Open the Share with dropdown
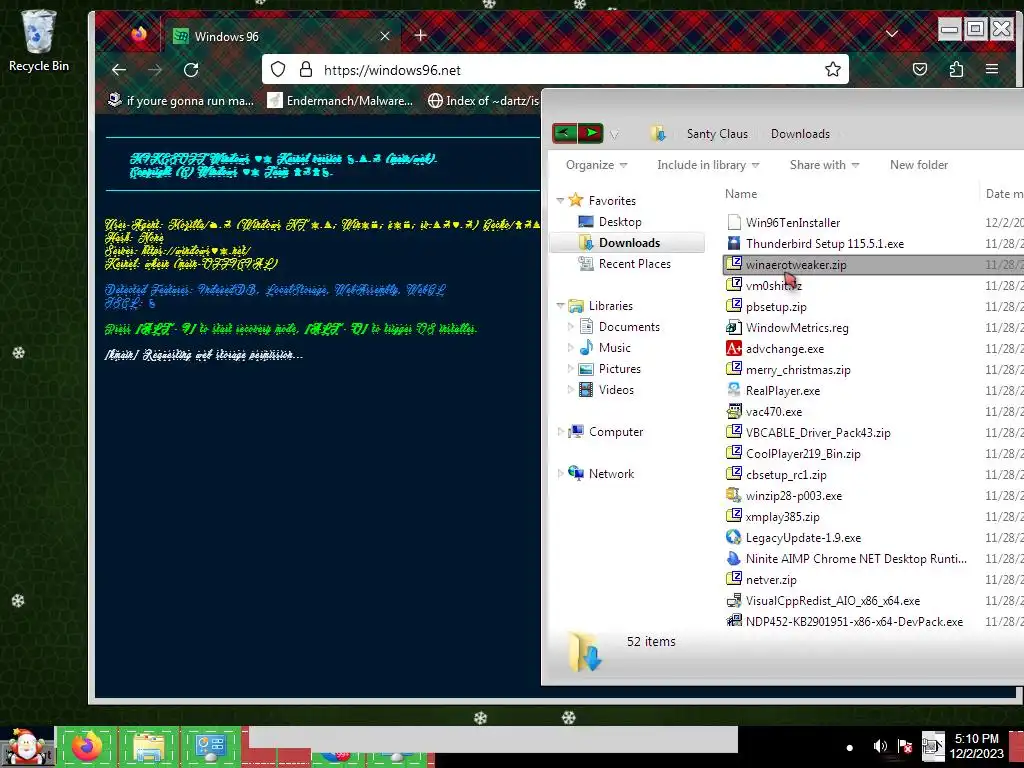 point(824,165)
